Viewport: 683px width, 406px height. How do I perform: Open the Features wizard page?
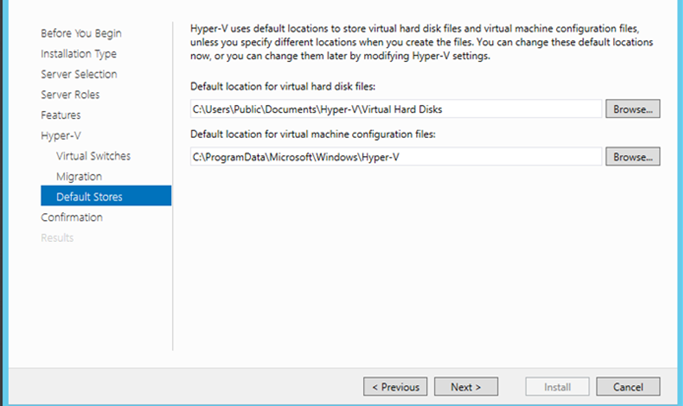pyautogui.click(x=61, y=115)
